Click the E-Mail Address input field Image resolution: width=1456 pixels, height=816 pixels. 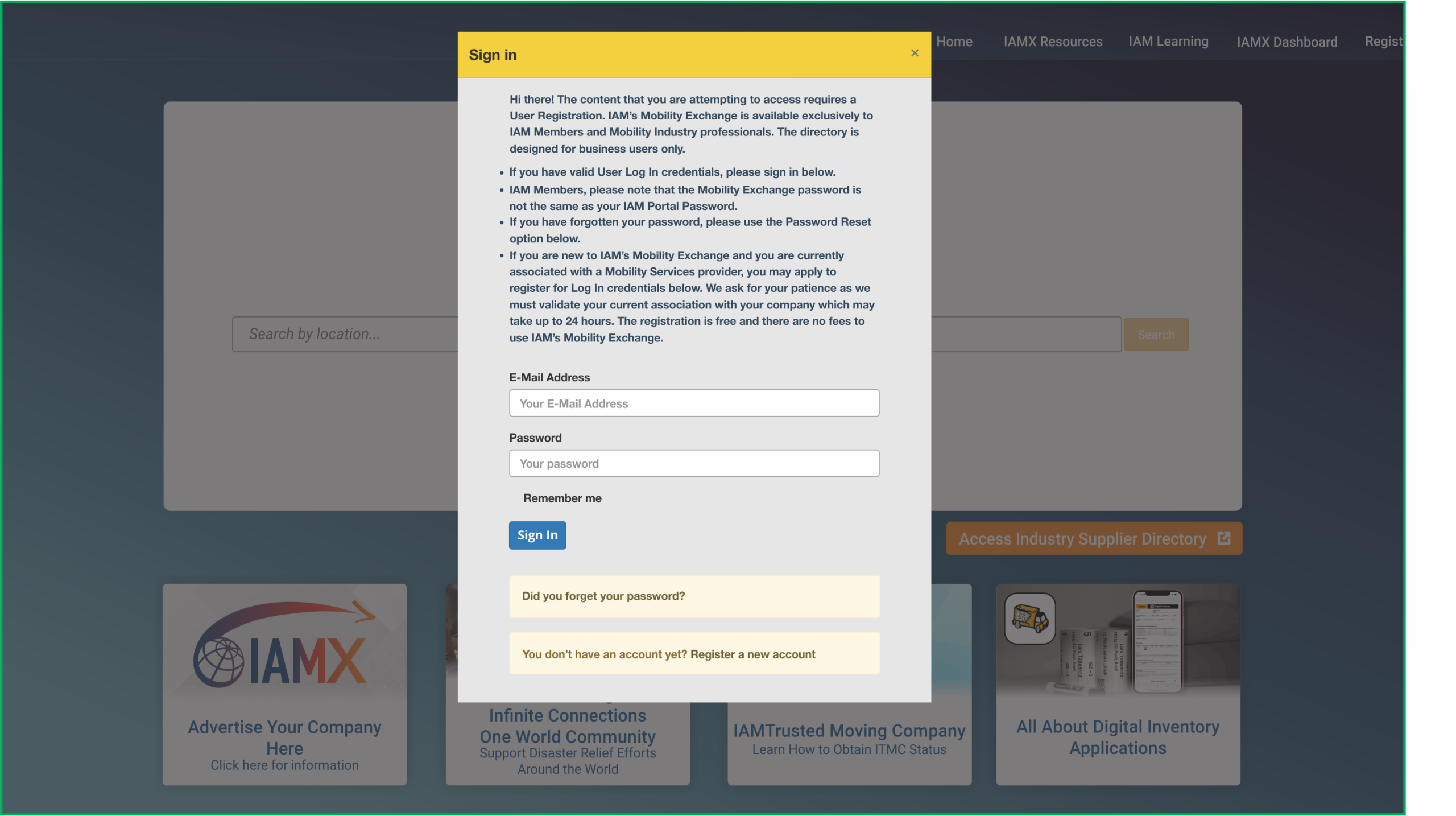(694, 403)
